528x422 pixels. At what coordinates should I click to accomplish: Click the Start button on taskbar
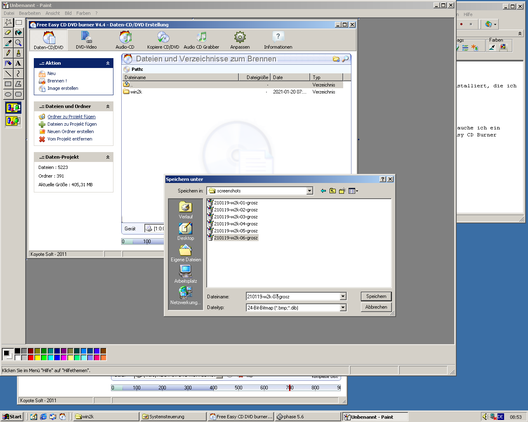pyautogui.click(x=12, y=417)
